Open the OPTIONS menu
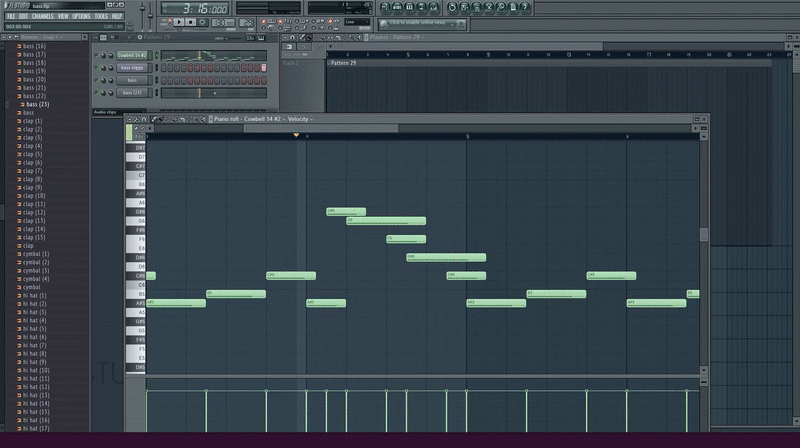Image resolution: width=800 pixels, height=448 pixels. pos(81,16)
